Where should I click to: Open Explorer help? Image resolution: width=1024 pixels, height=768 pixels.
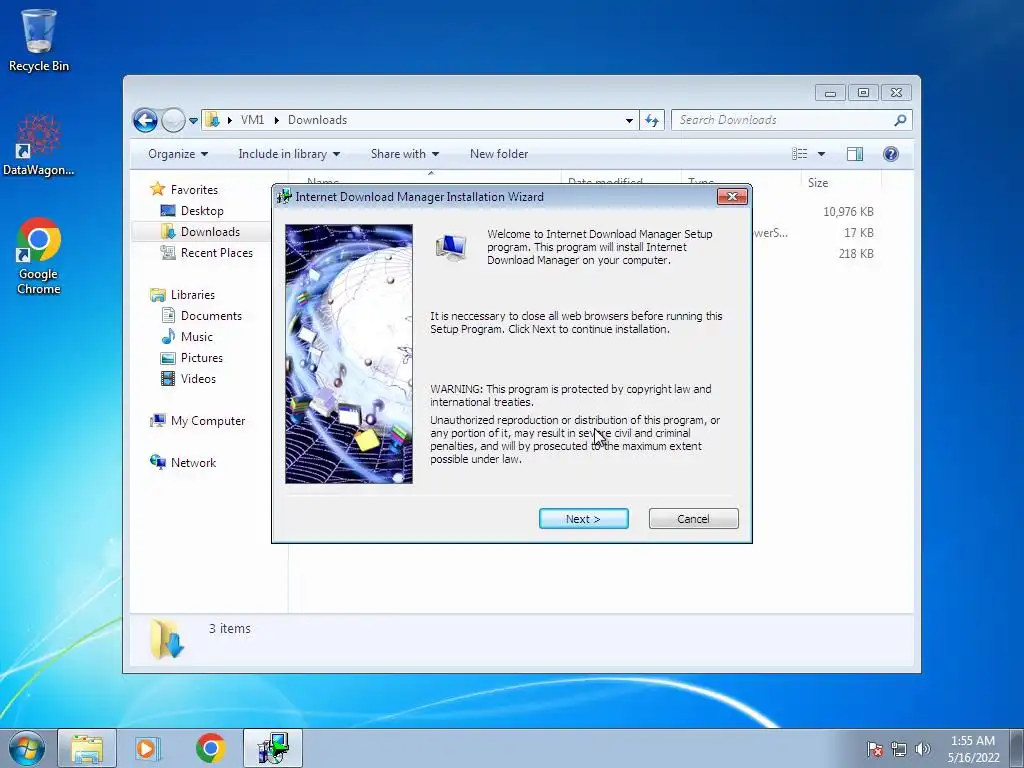tap(891, 154)
